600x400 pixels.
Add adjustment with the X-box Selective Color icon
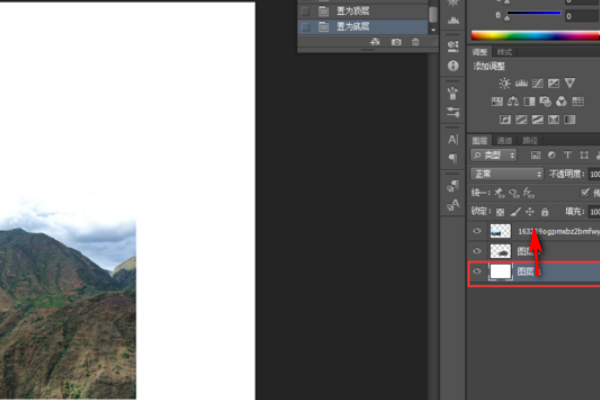(553, 120)
